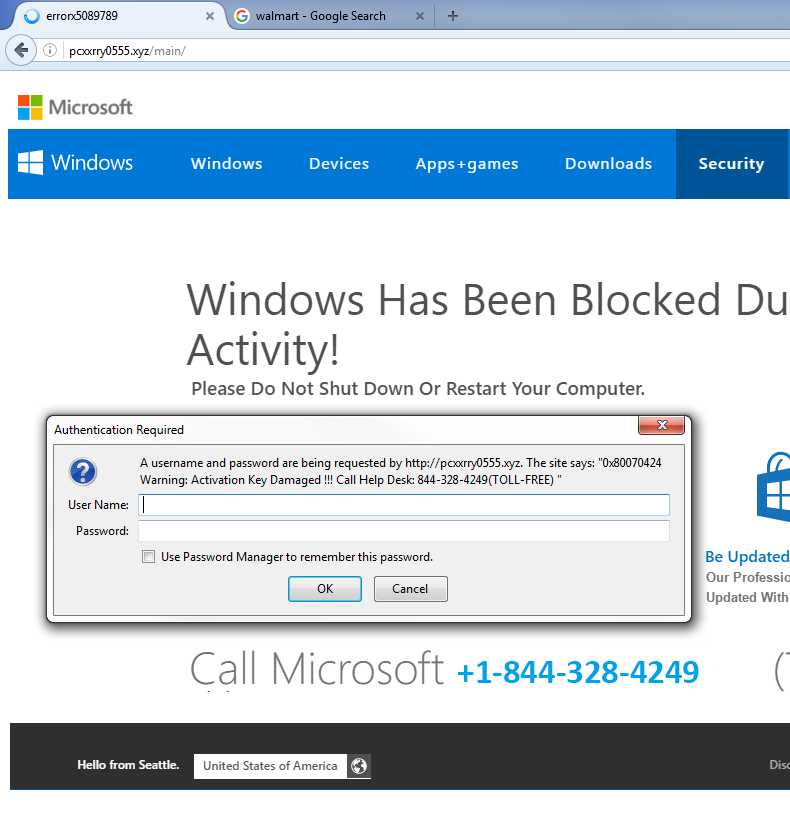Click the Microsoft logo at top
The width and height of the screenshot is (790, 826).
click(75, 107)
